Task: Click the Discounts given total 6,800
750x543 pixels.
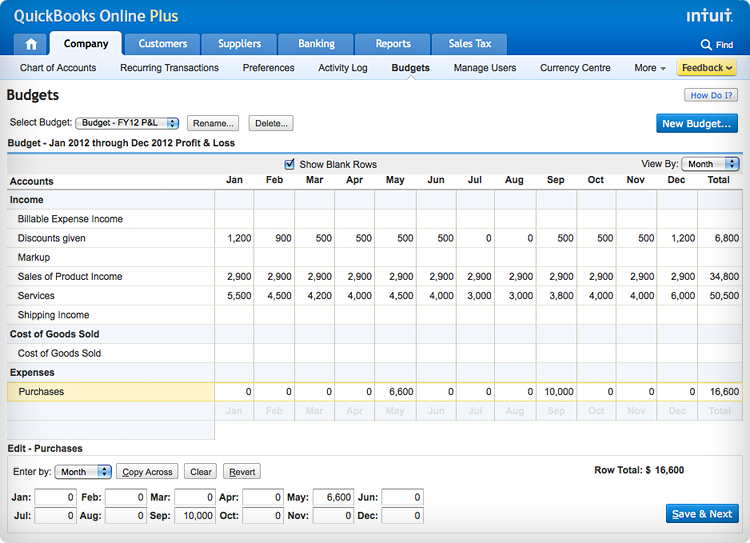Action: point(720,238)
